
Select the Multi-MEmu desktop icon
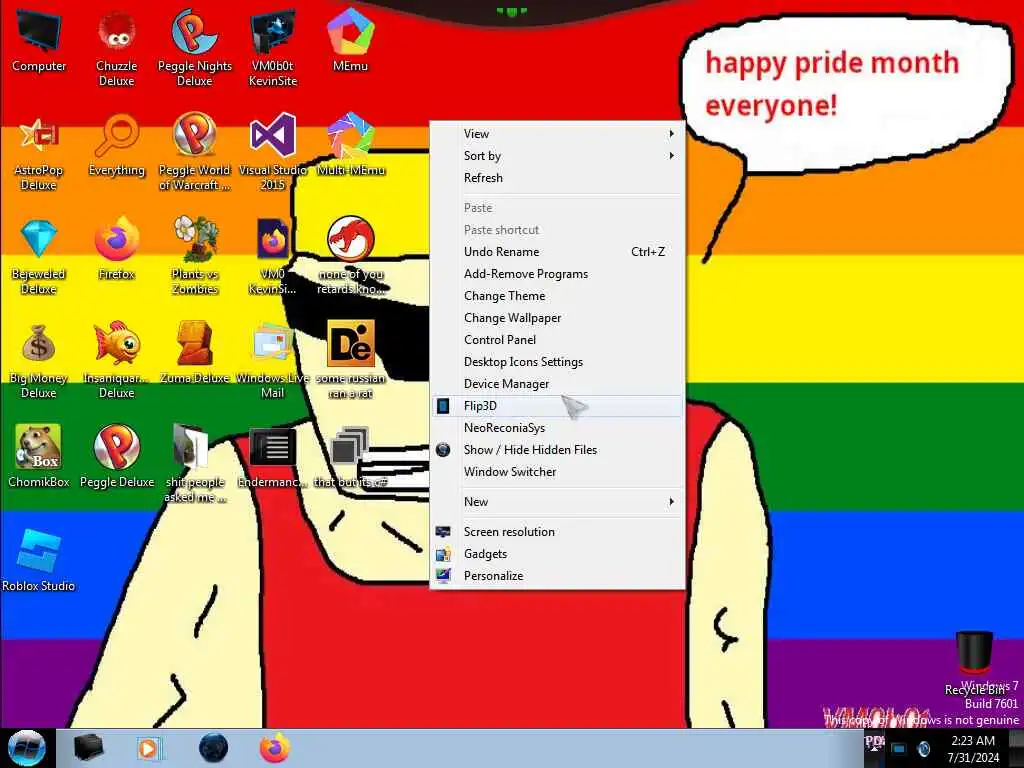pyautogui.click(x=351, y=146)
